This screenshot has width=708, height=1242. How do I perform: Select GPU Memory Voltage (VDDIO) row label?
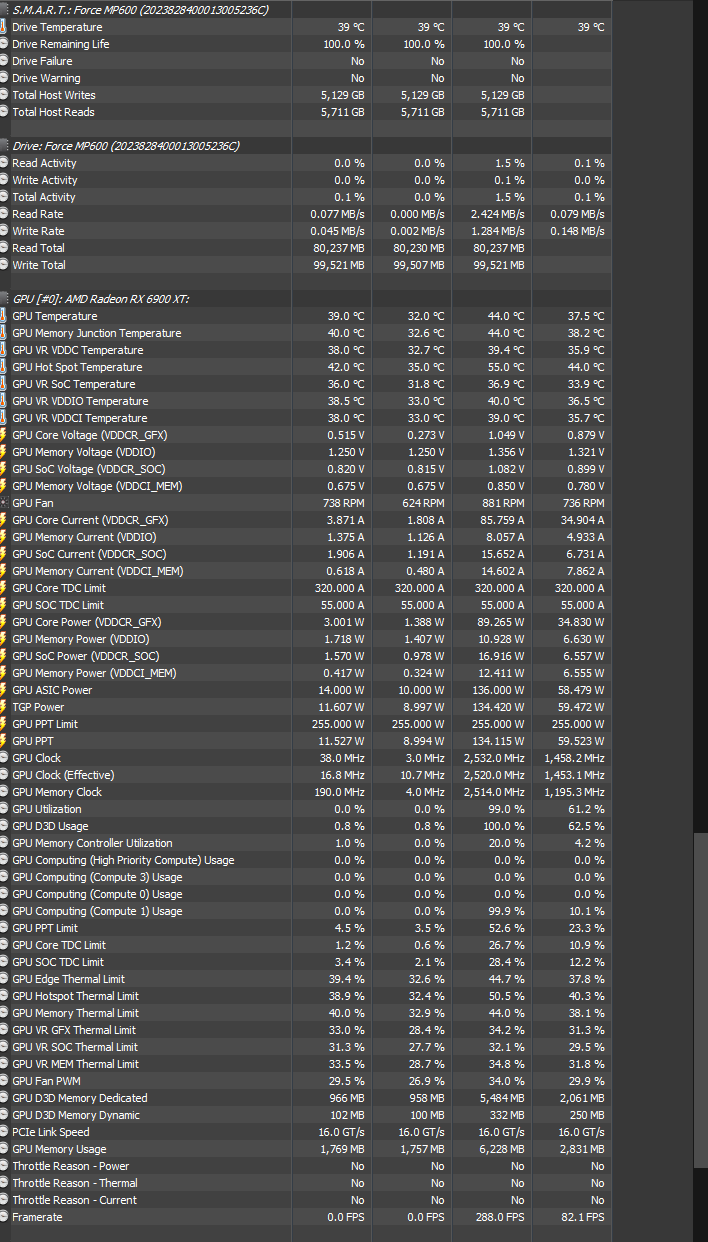84,452
